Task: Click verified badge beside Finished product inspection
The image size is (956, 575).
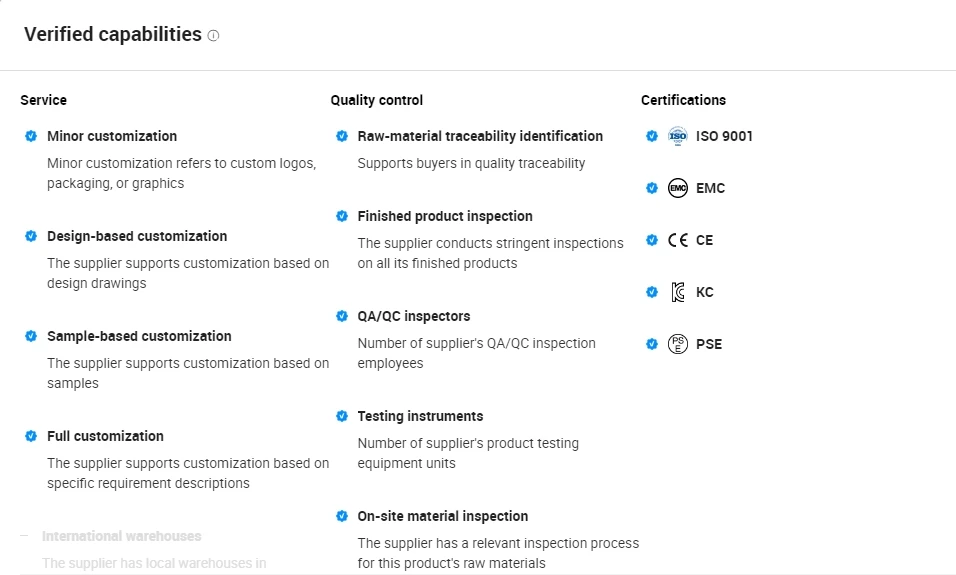Action: coord(342,216)
